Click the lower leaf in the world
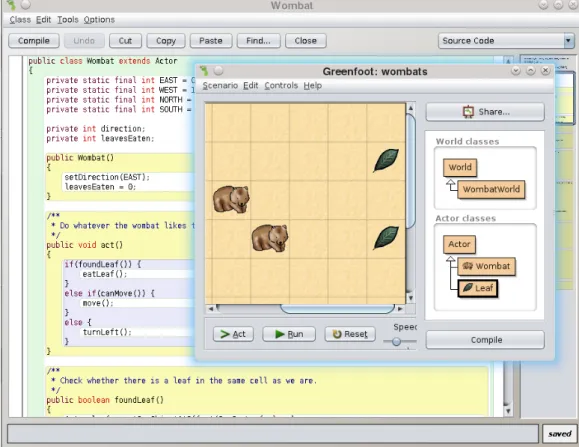Viewport: 579px width, 447px height. click(386, 238)
